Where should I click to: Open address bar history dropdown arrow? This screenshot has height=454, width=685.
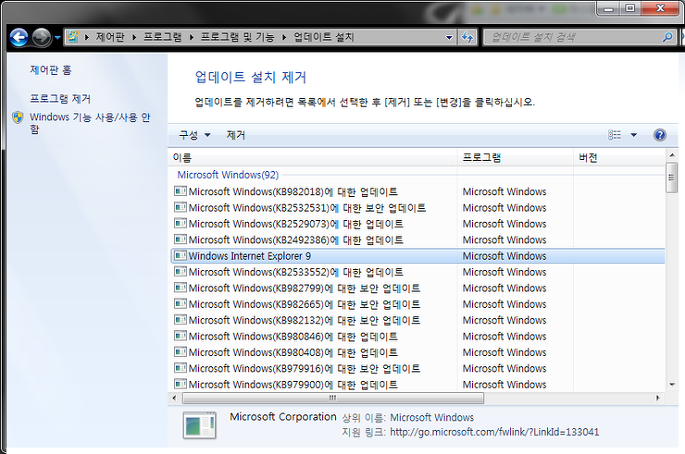pos(449,38)
